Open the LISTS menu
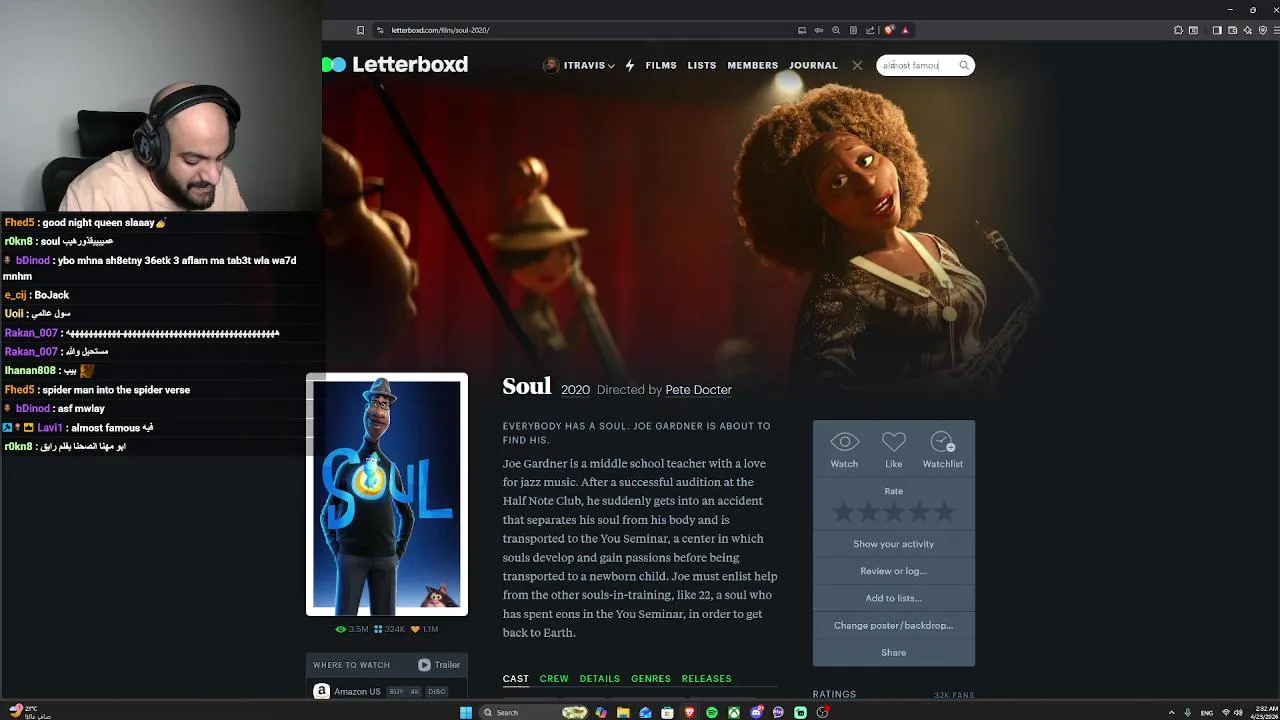The height and width of the screenshot is (720, 1280). 701,65
